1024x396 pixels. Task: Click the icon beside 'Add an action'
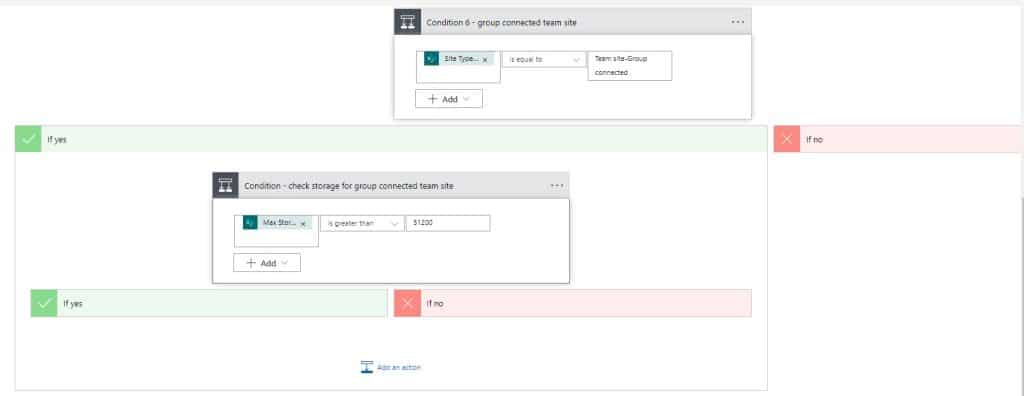tap(367, 367)
